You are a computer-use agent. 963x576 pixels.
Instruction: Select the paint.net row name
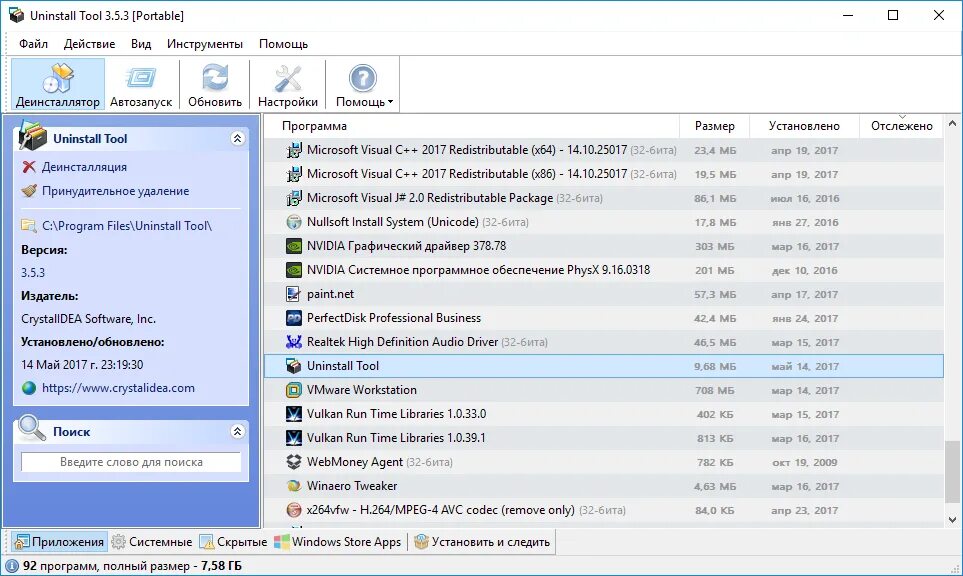(330, 294)
